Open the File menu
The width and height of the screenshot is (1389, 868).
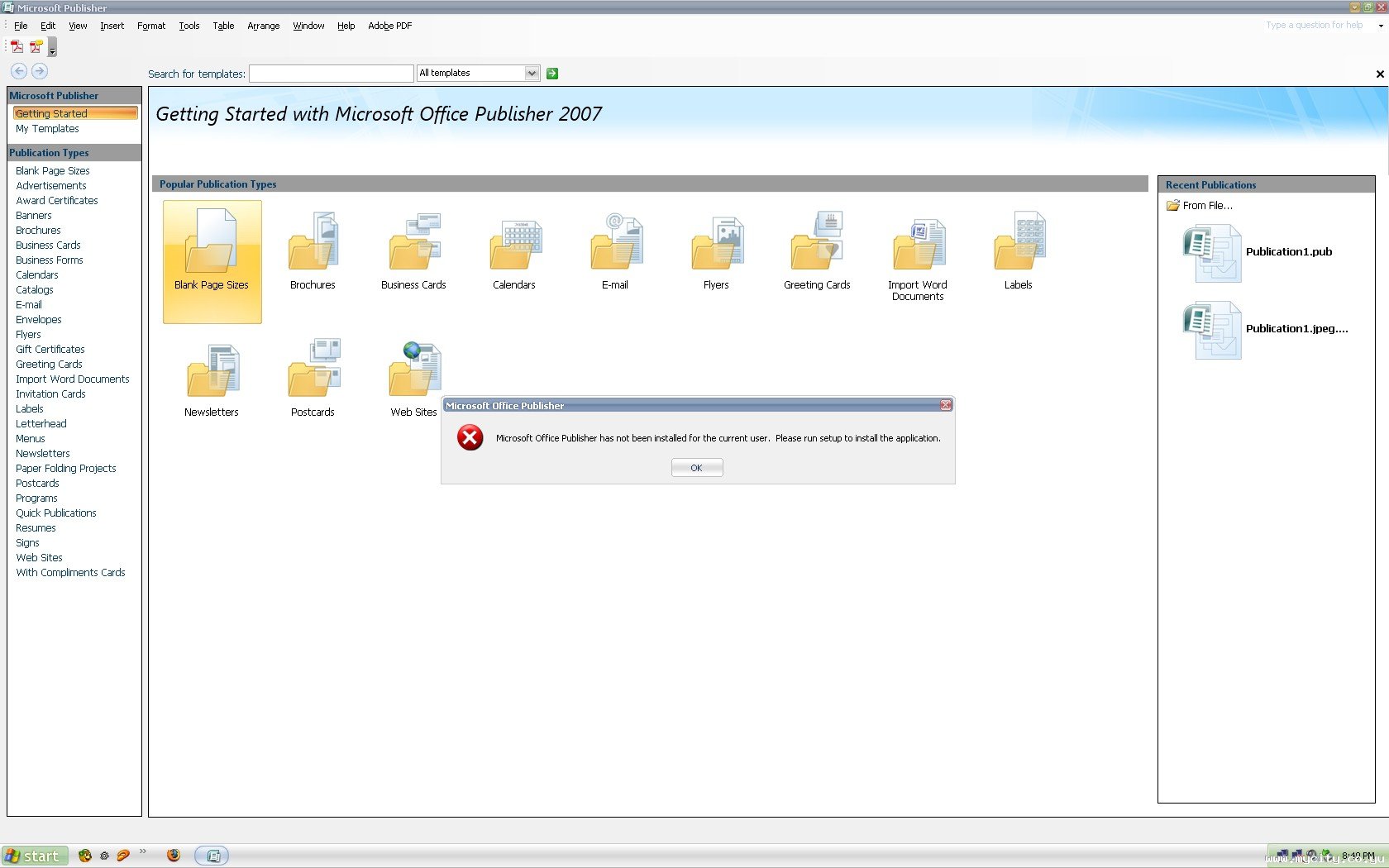click(21, 26)
